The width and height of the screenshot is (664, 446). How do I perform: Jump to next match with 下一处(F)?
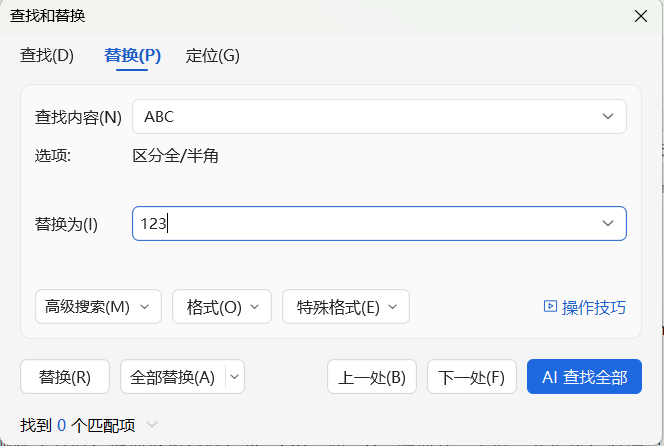(472, 377)
